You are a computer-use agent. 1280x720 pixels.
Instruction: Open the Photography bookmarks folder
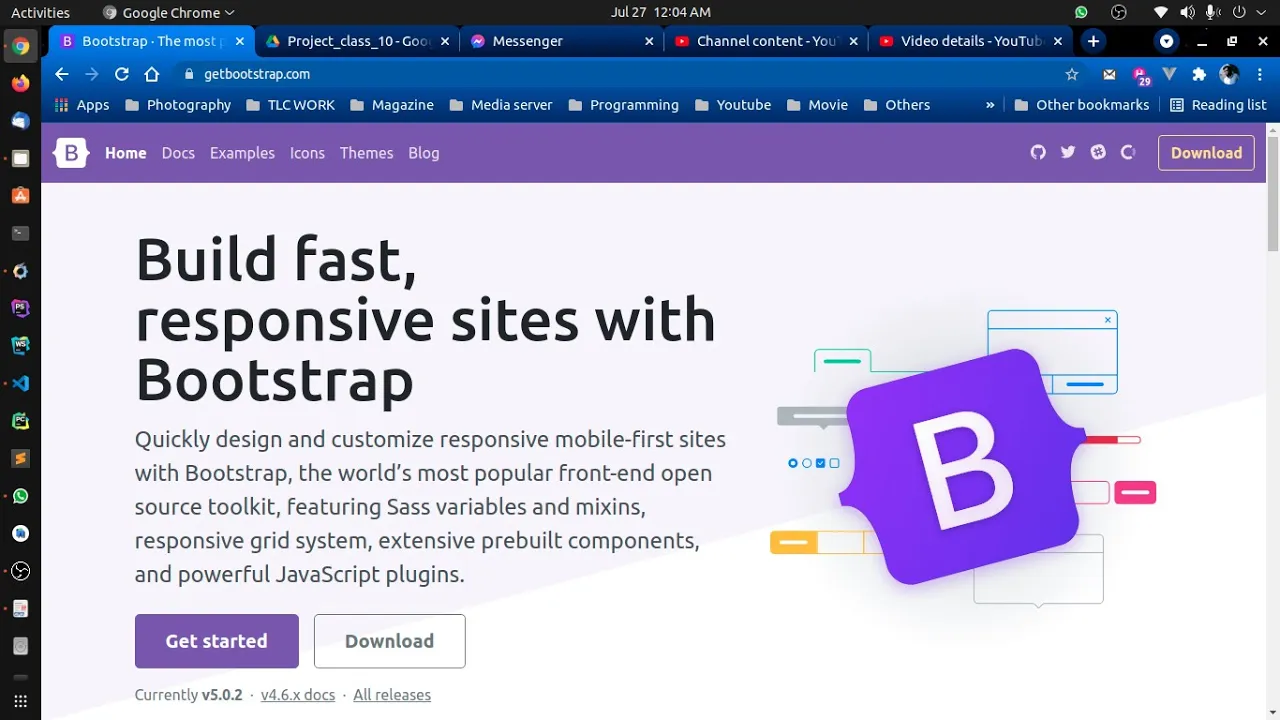point(178,105)
